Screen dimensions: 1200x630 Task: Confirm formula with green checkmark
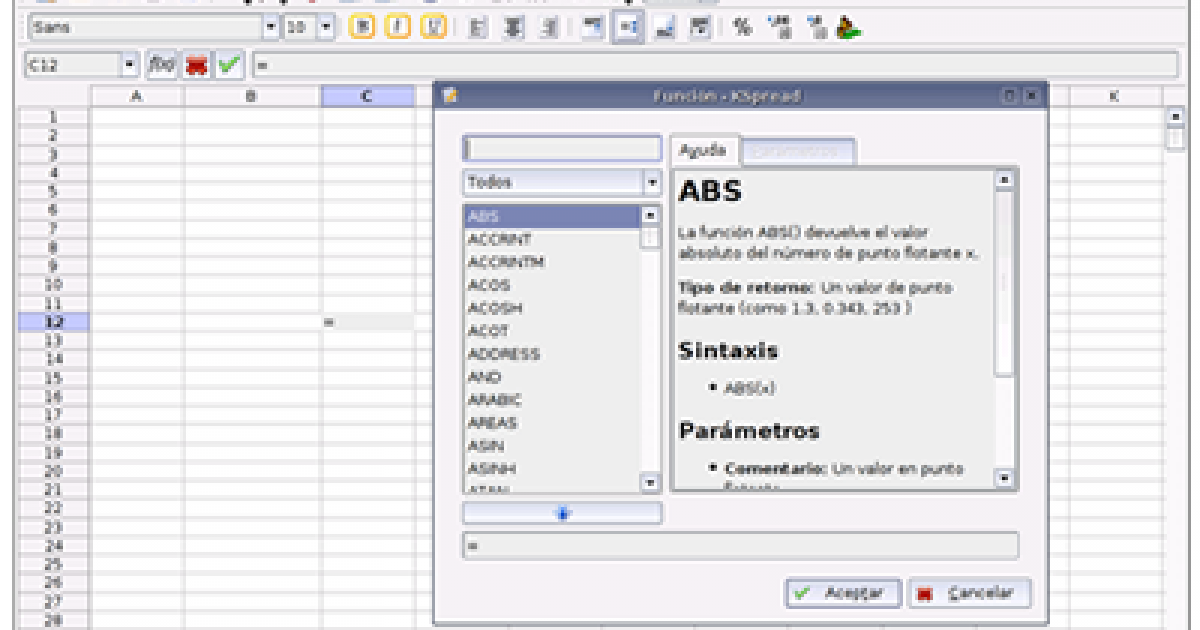click(230, 65)
